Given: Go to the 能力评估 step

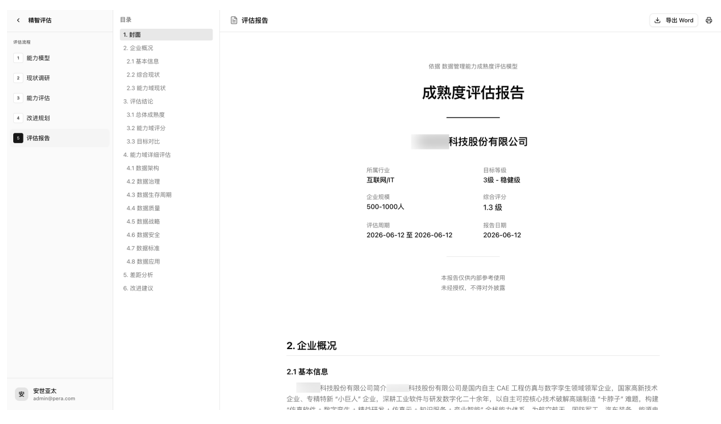Looking at the screenshot, I should pos(60,98).
